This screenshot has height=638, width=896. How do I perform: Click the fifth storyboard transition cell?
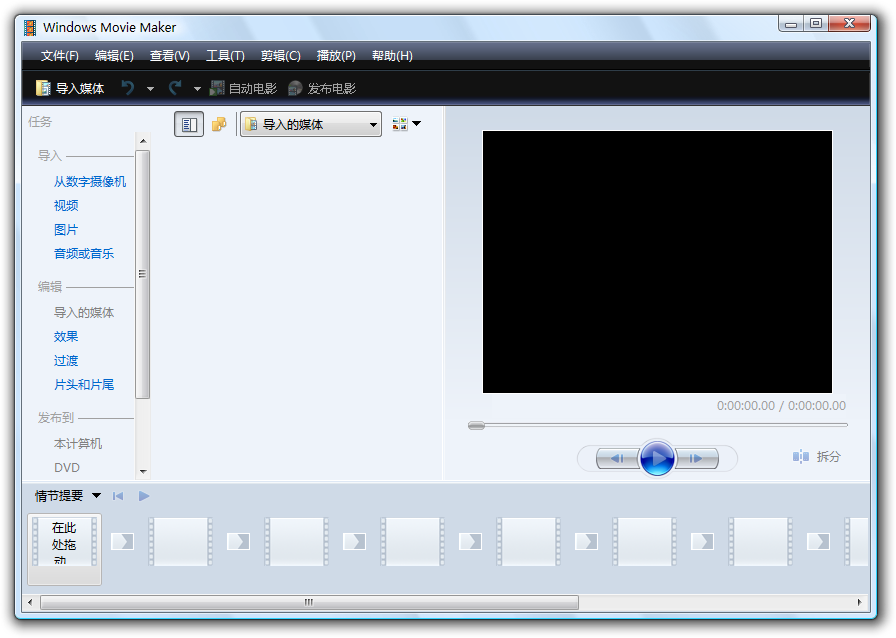[x=586, y=541]
